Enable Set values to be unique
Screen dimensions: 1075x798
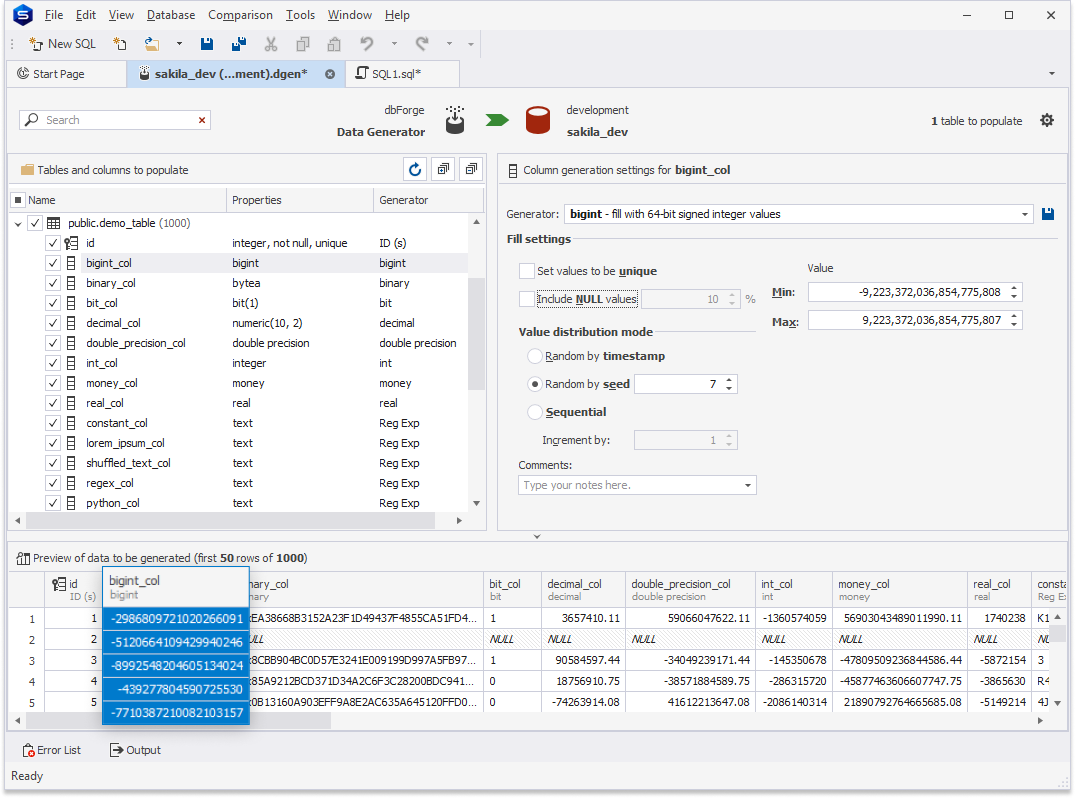click(527, 271)
